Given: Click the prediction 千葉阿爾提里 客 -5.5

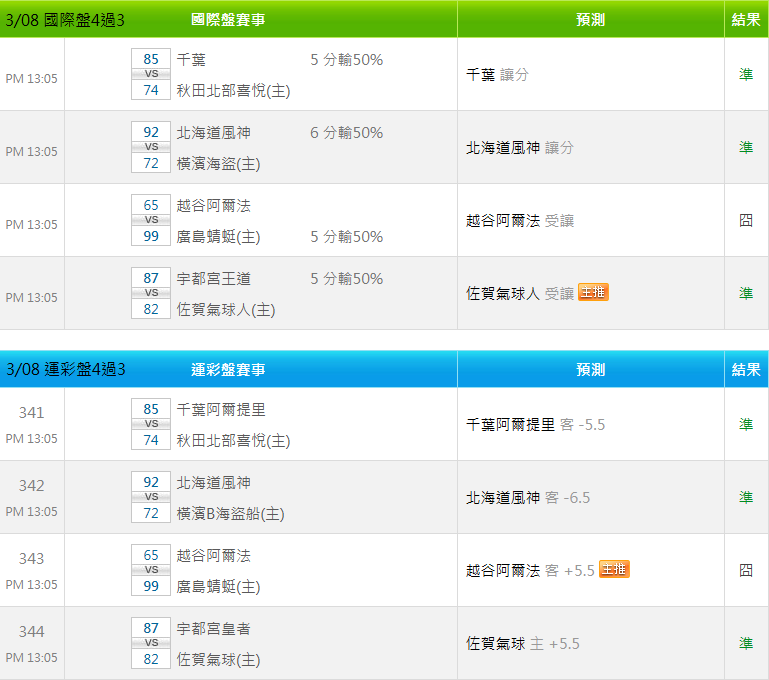Looking at the screenshot, I should click(535, 424).
